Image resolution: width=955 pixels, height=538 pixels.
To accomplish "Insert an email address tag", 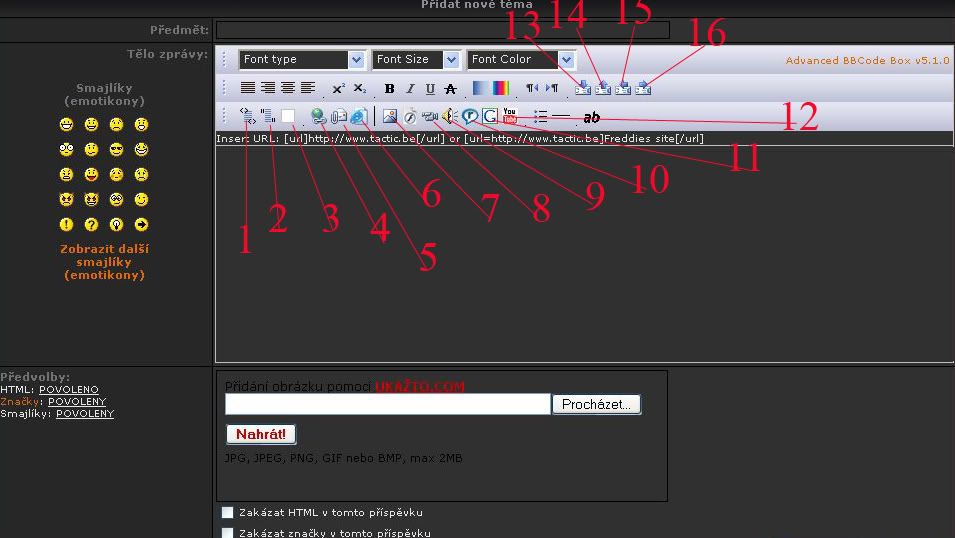I will (x=339, y=116).
